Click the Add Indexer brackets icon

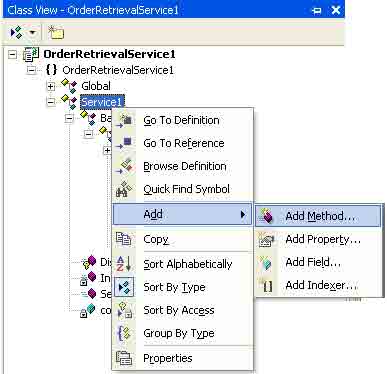click(x=267, y=286)
